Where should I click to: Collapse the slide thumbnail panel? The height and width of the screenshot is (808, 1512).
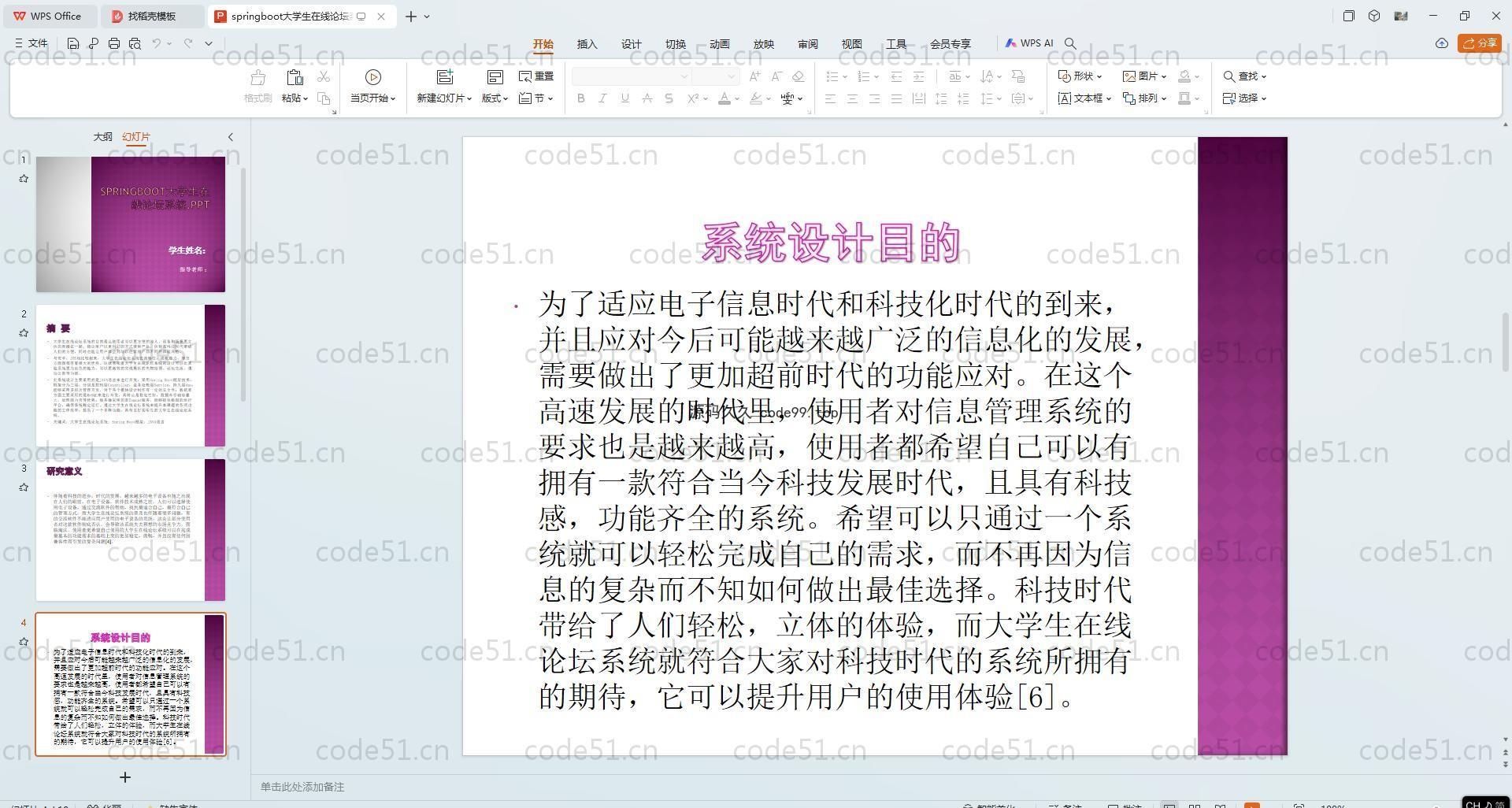[x=231, y=137]
